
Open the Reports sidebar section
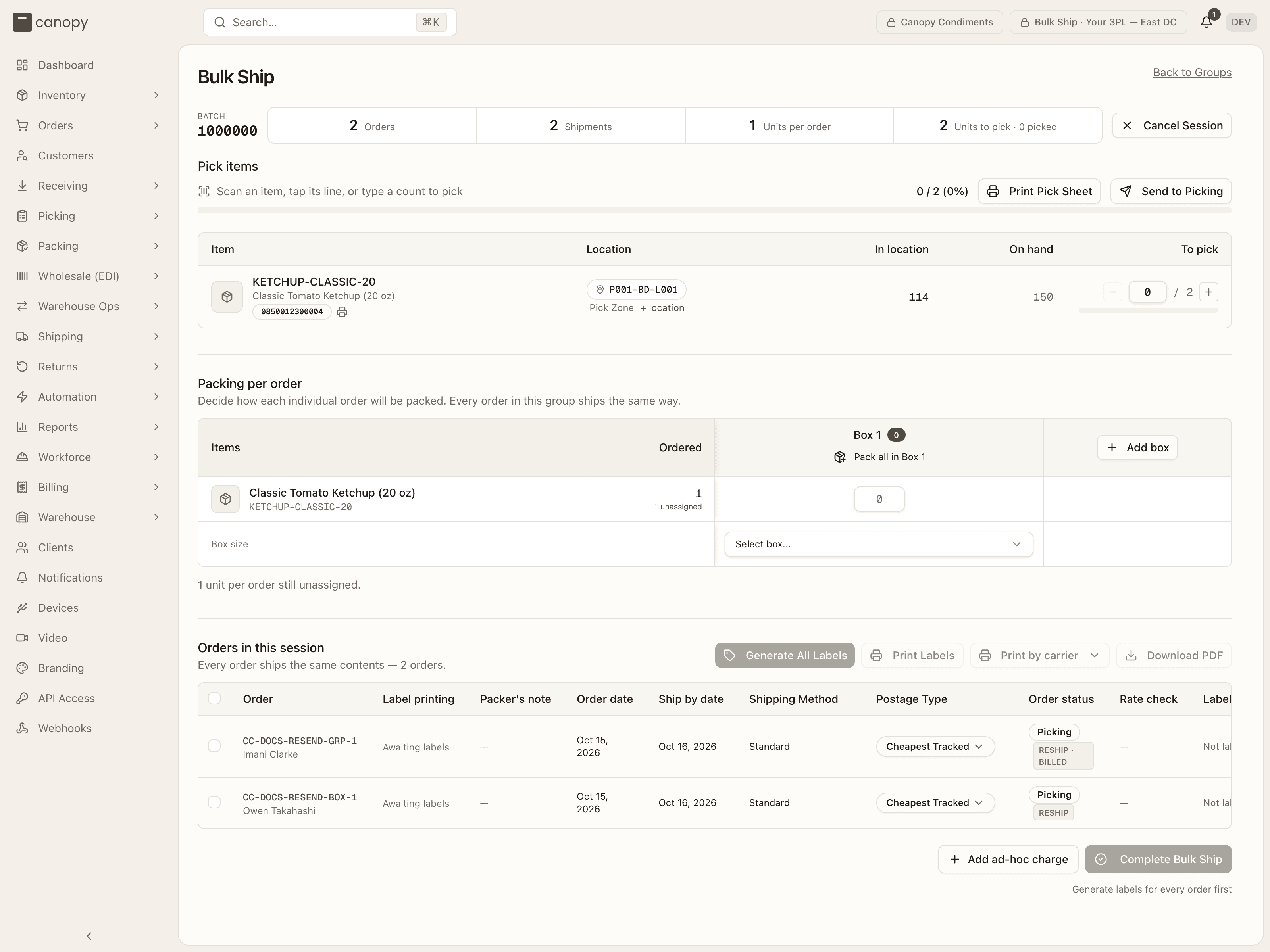(89, 427)
